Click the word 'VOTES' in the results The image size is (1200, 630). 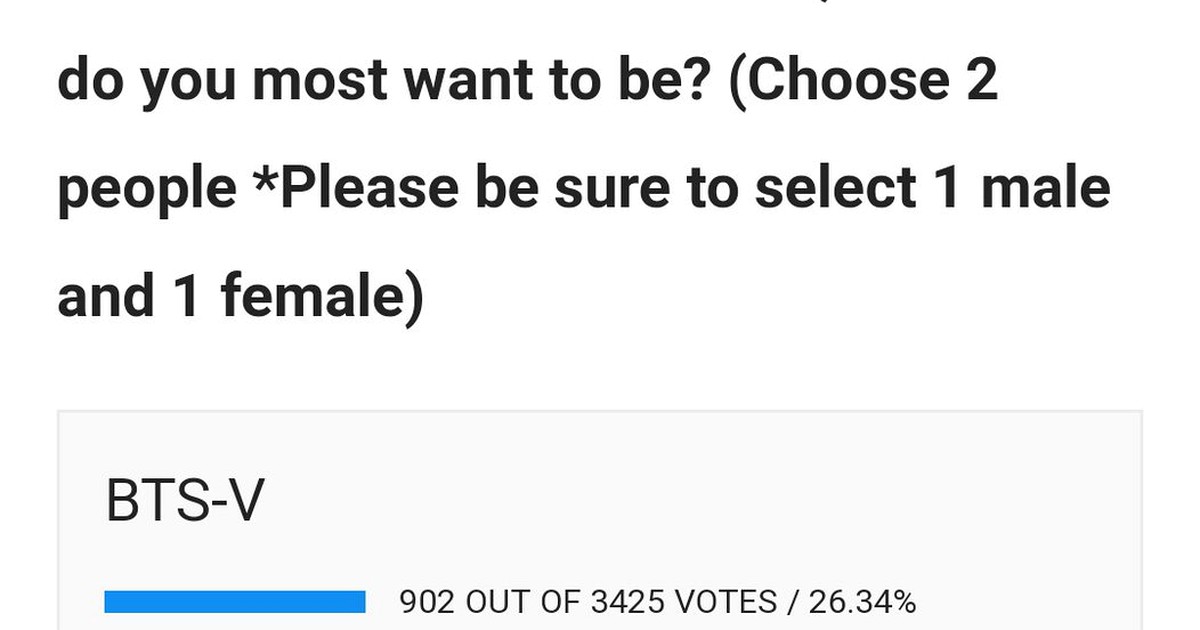pyautogui.click(x=727, y=602)
